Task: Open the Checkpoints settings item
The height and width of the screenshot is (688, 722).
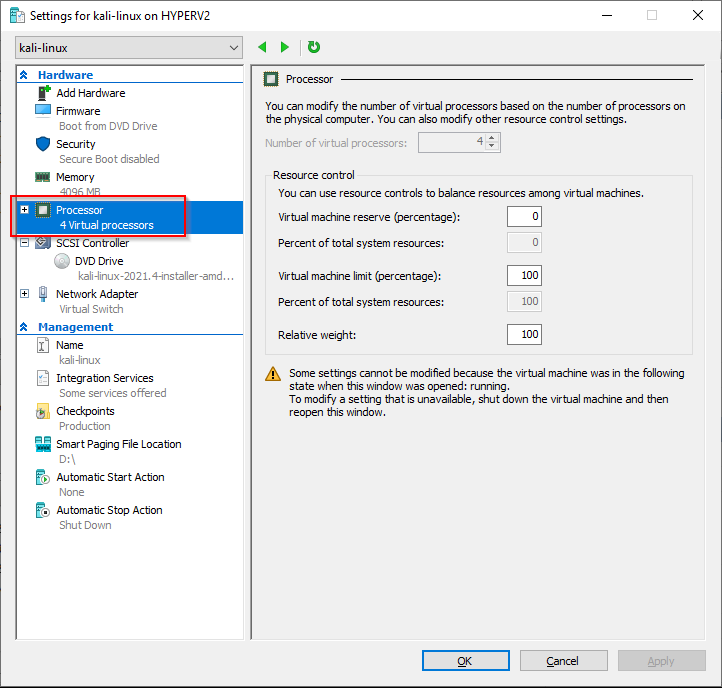Action: [43, 411]
